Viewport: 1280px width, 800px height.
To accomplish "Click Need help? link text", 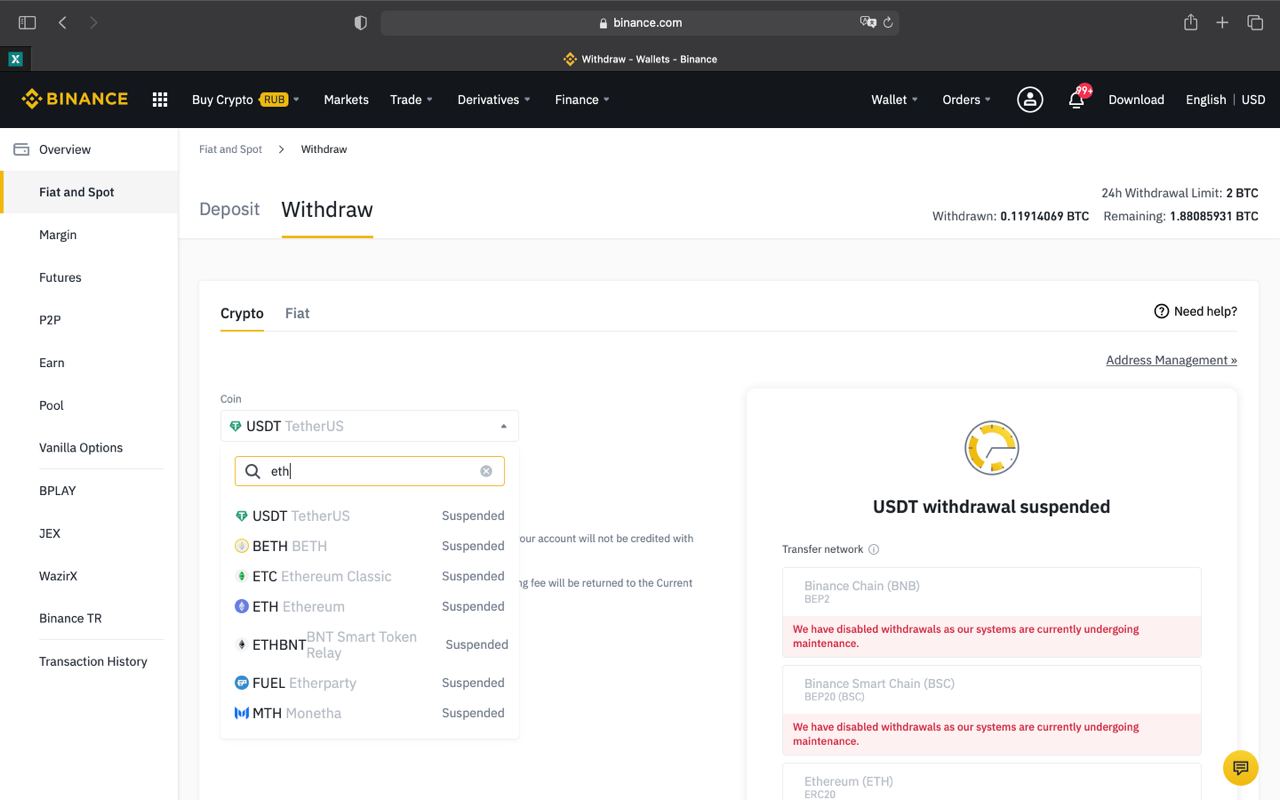I will pyautogui.click(x=1205, y=311).
